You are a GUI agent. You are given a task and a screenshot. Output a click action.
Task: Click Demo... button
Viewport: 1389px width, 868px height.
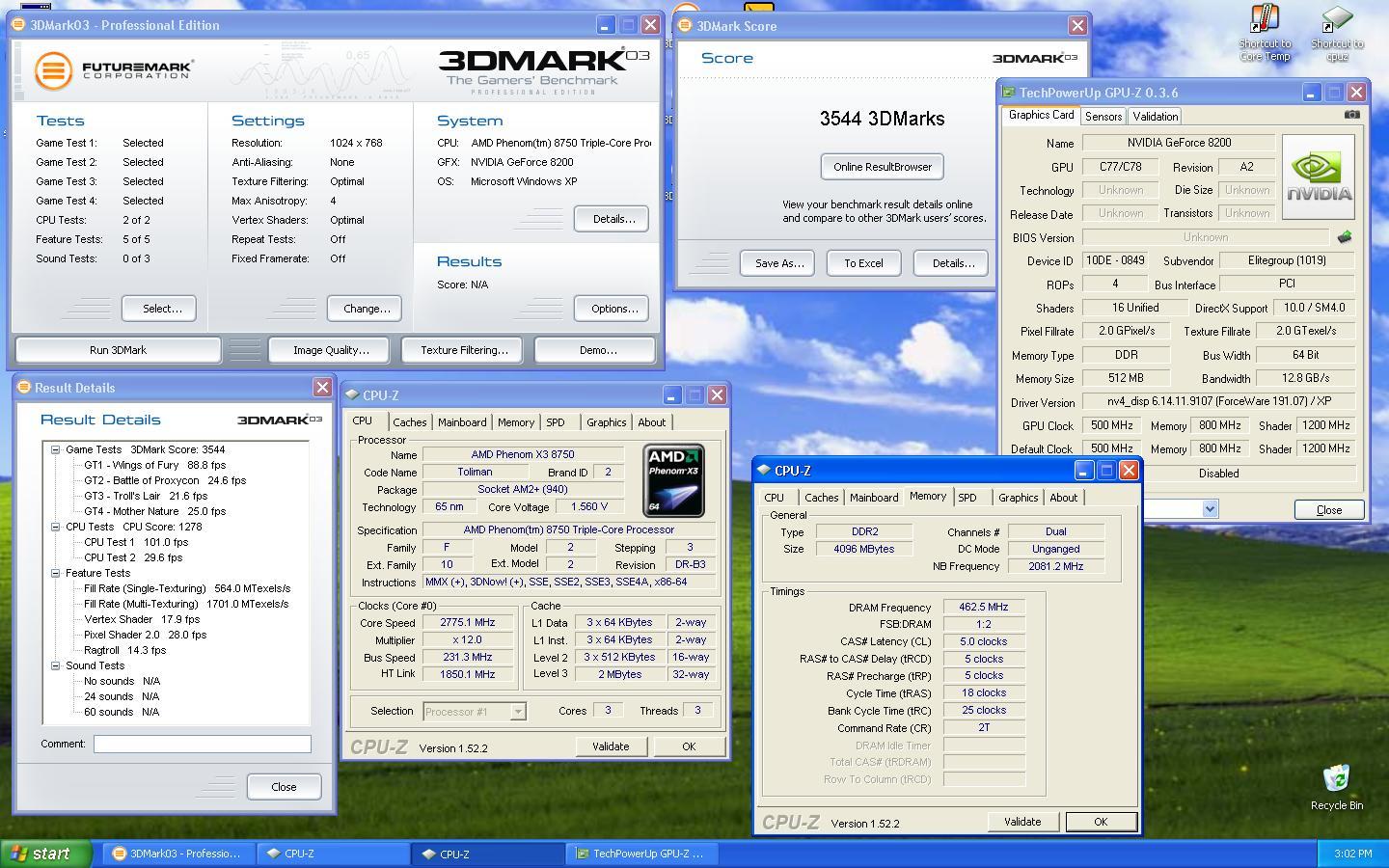pos(595,350)
